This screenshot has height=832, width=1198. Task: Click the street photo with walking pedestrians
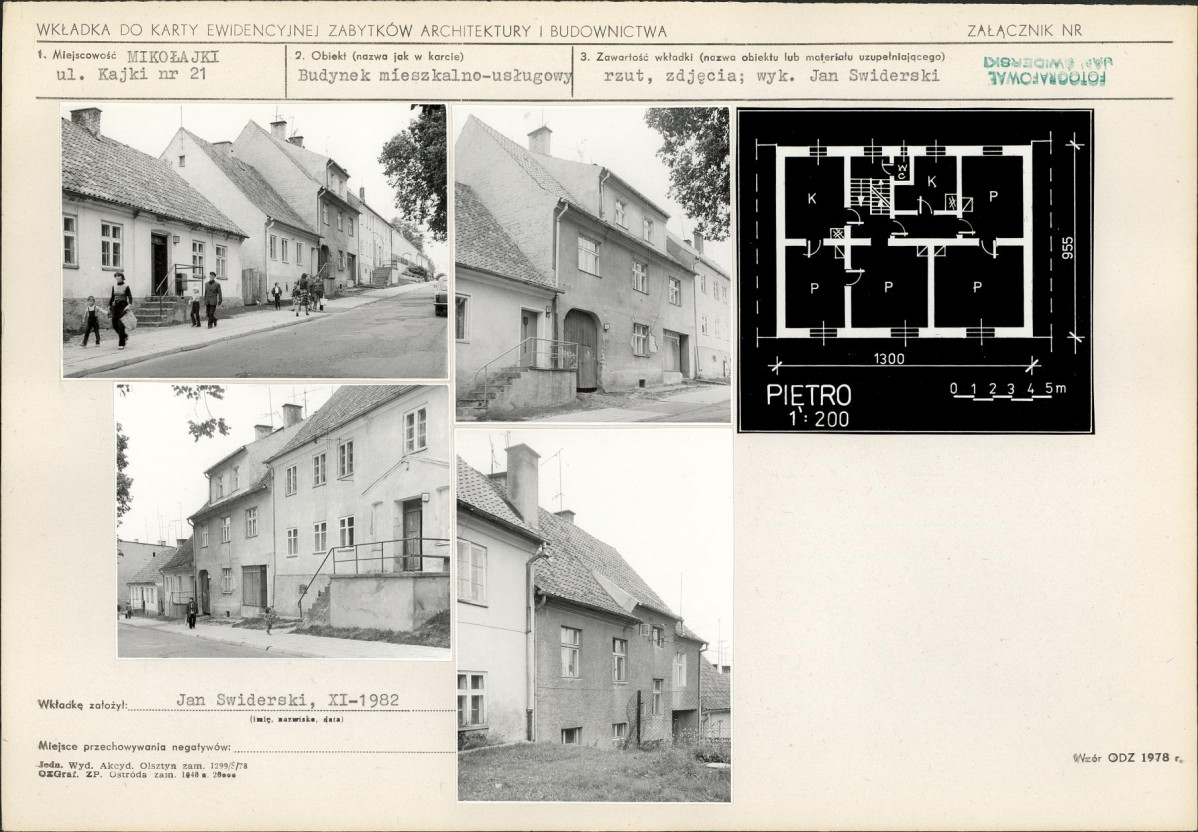tap(254, 241)
